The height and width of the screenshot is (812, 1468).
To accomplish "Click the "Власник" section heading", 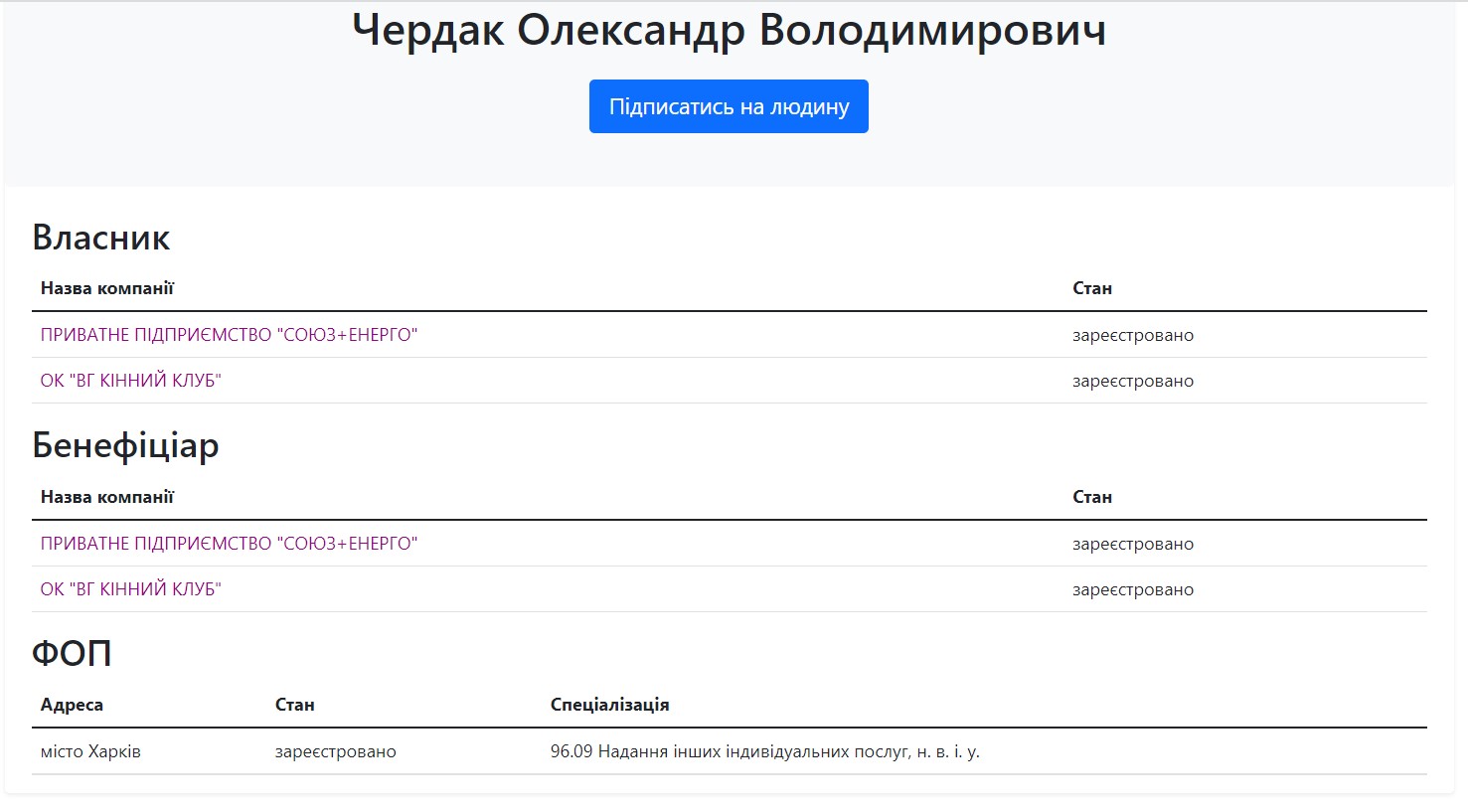I will (x=101, y=238).
